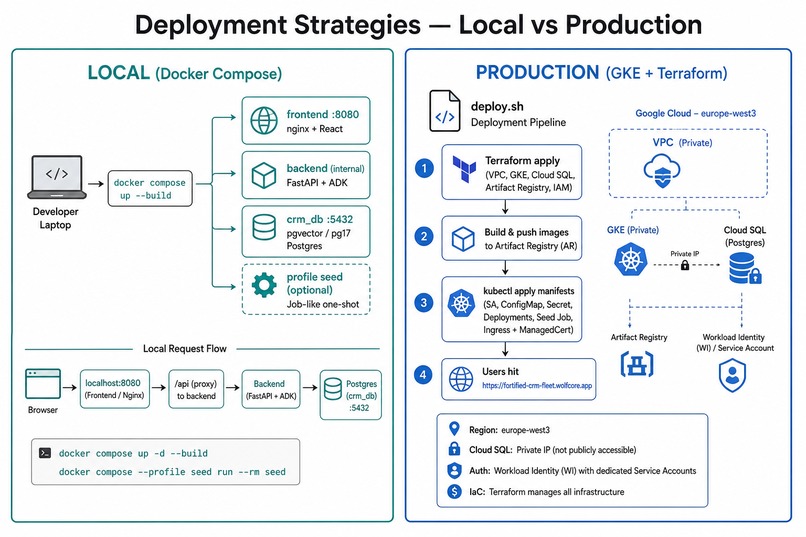Click the Users hit globe icon
This screenshot has height=537, width=806.
click(x=461, y=379)
